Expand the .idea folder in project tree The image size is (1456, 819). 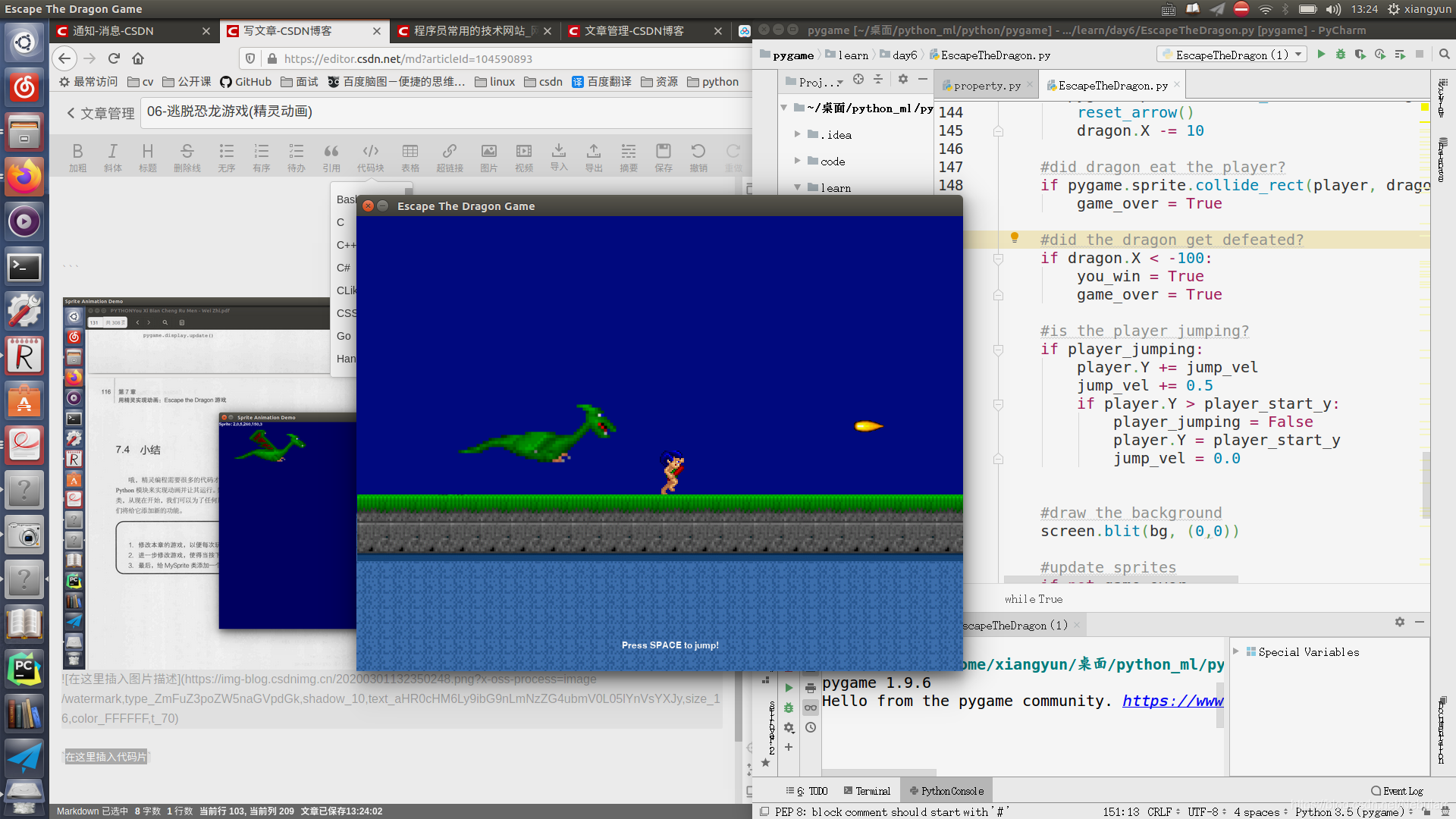[797, 134]
